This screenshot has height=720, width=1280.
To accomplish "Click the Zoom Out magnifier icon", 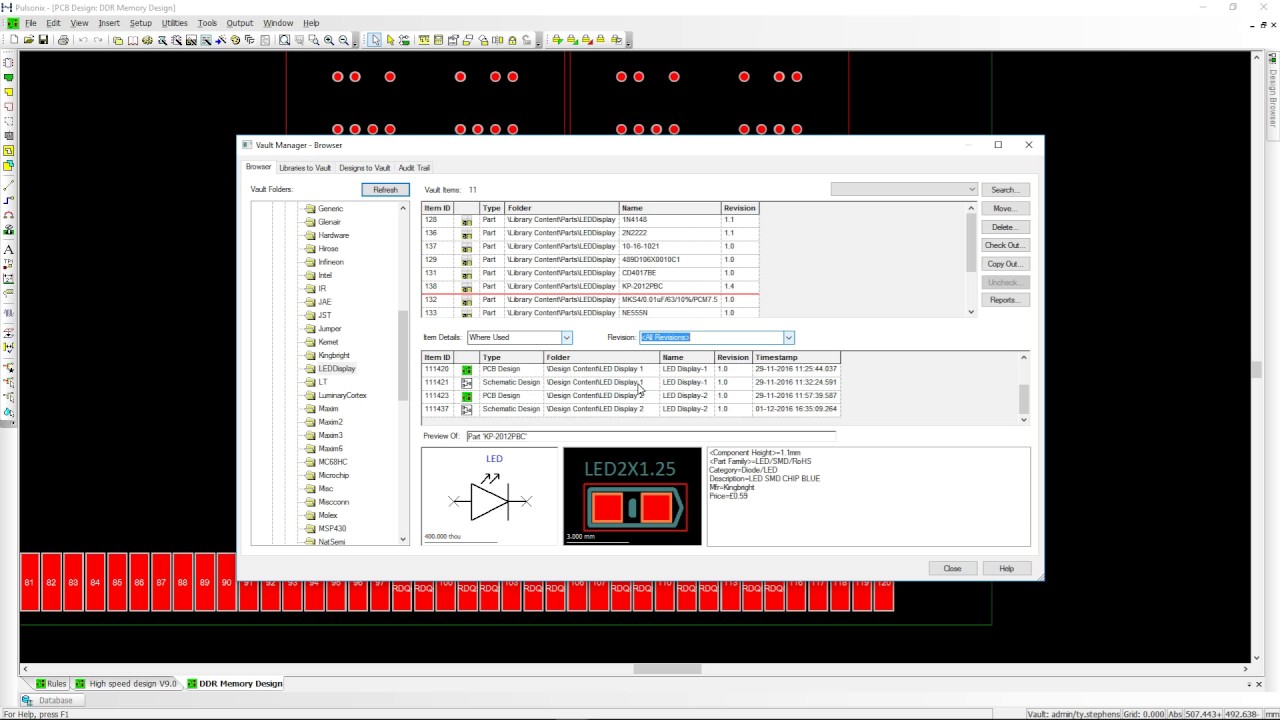I will coord(344,40).
